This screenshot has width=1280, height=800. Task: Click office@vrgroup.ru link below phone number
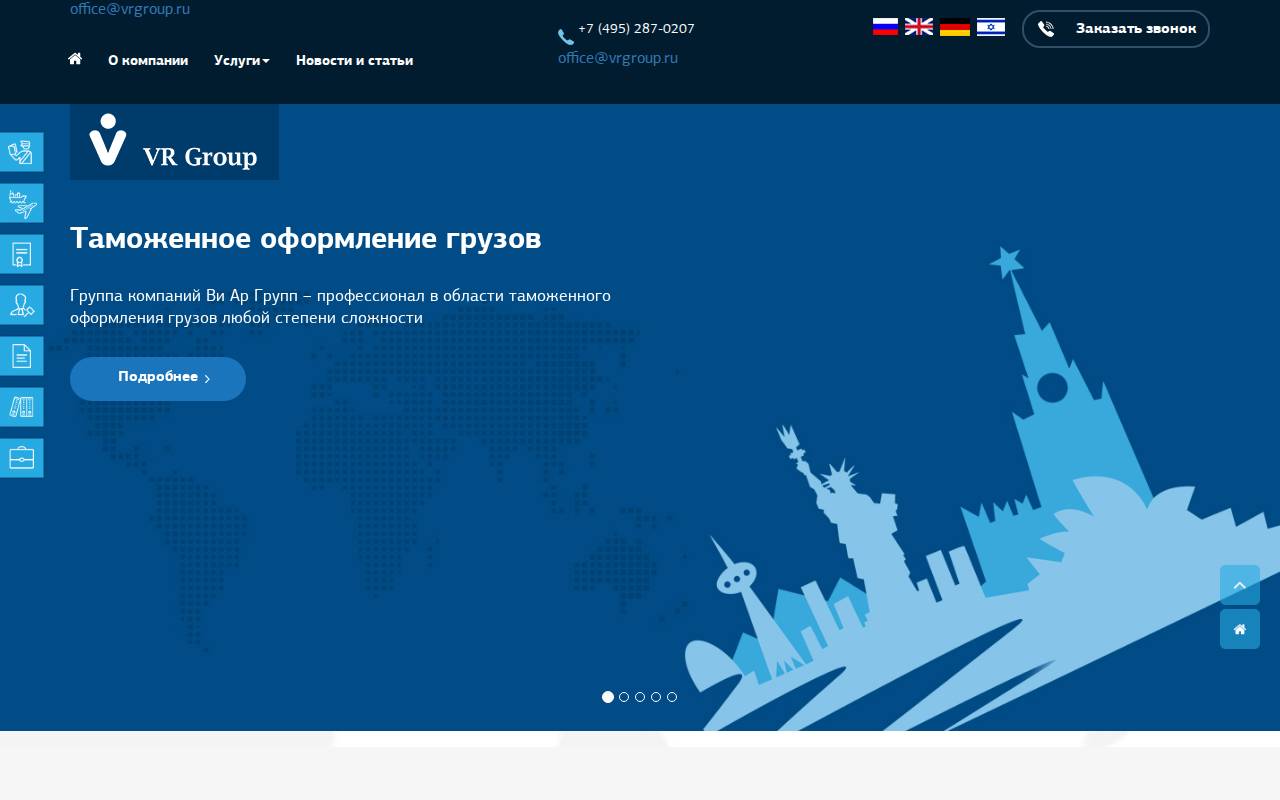pyautogui.click(x=618, y=58)
